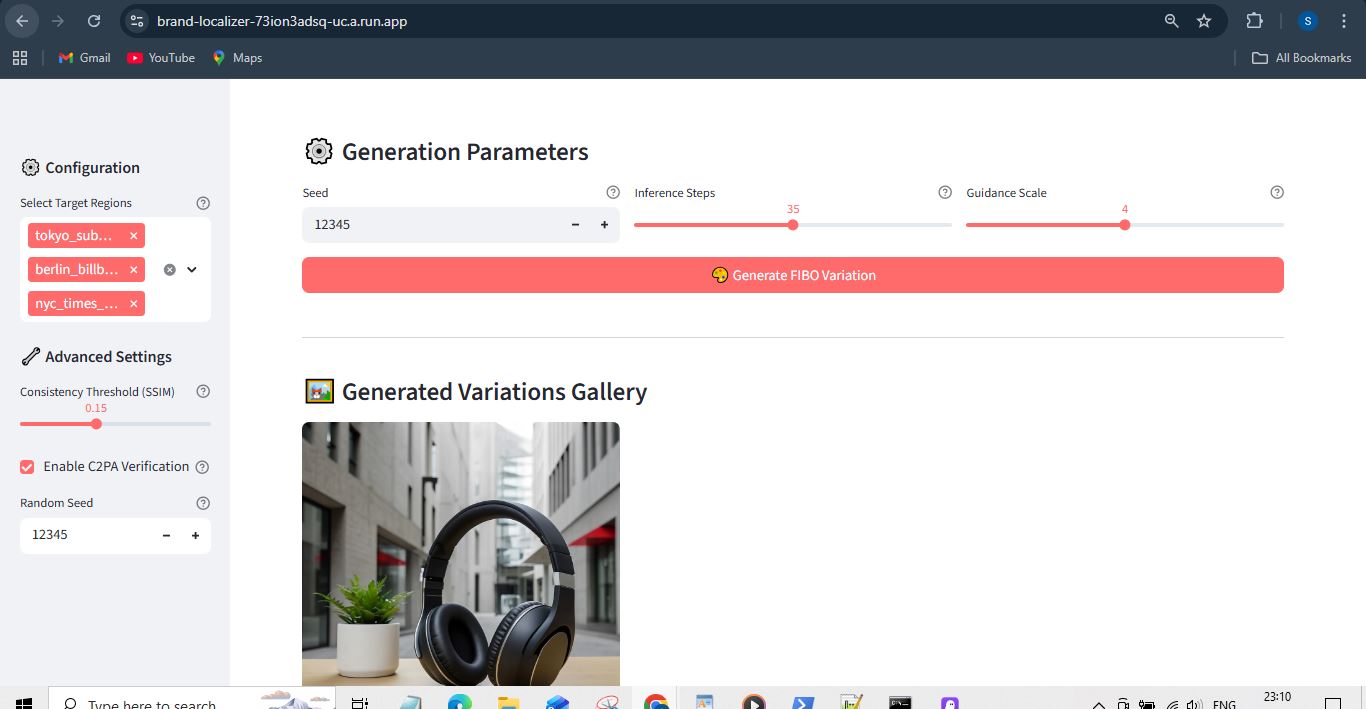1366x709 pixels.
Task: Show help for Inference Steps
Action: coord(945,192)
